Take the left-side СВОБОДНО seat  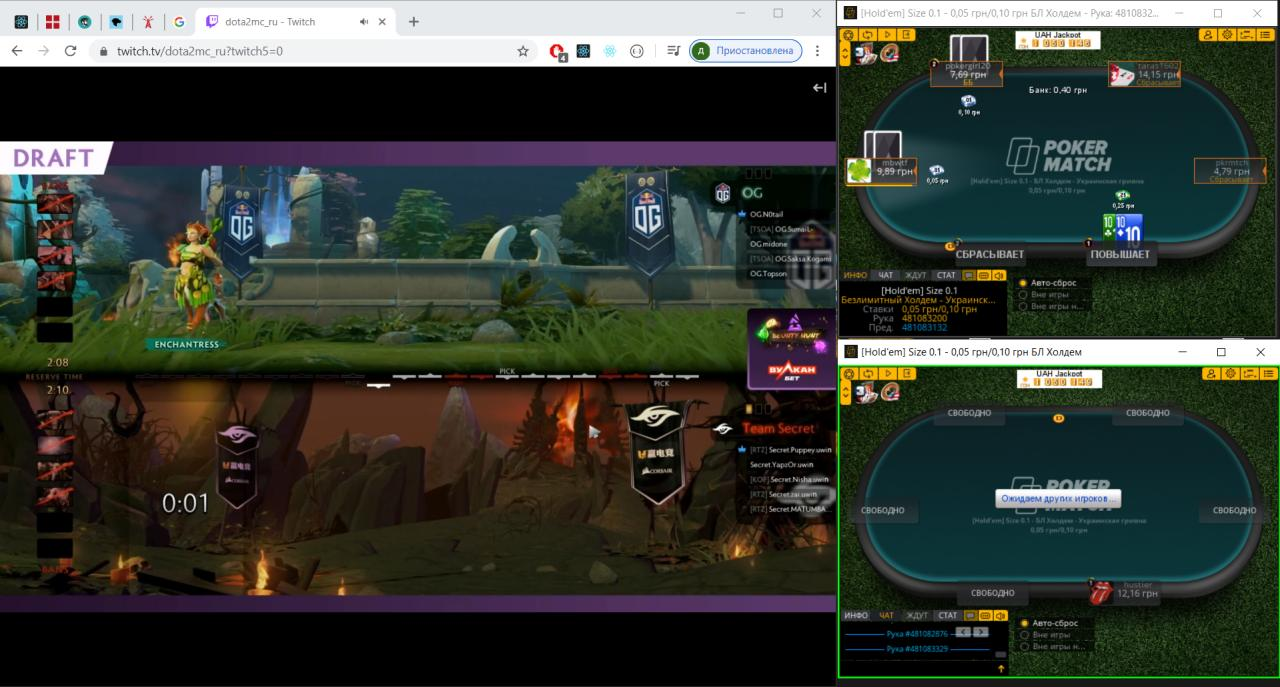click(x=882, y=510)
